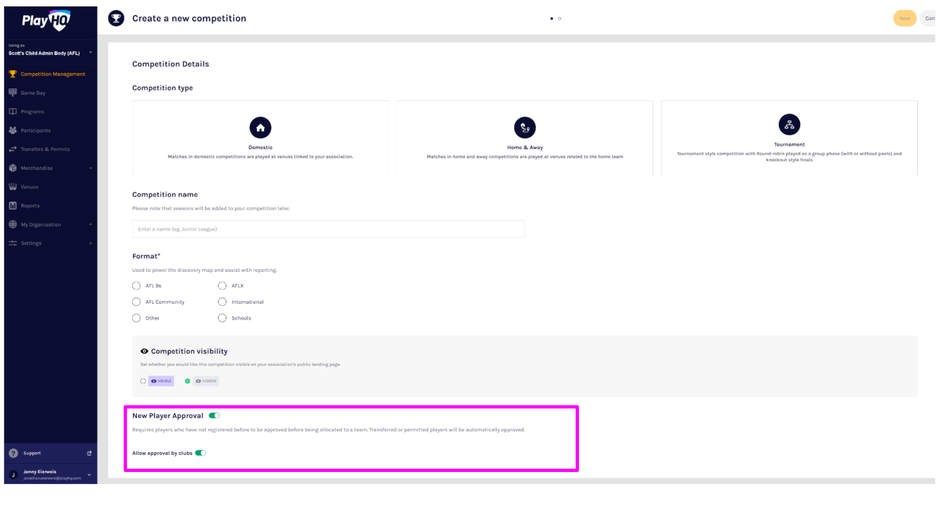This screenshot has height=505, width=940.
Task: Expand the organisation switcher dropdown
Action: 90,52
